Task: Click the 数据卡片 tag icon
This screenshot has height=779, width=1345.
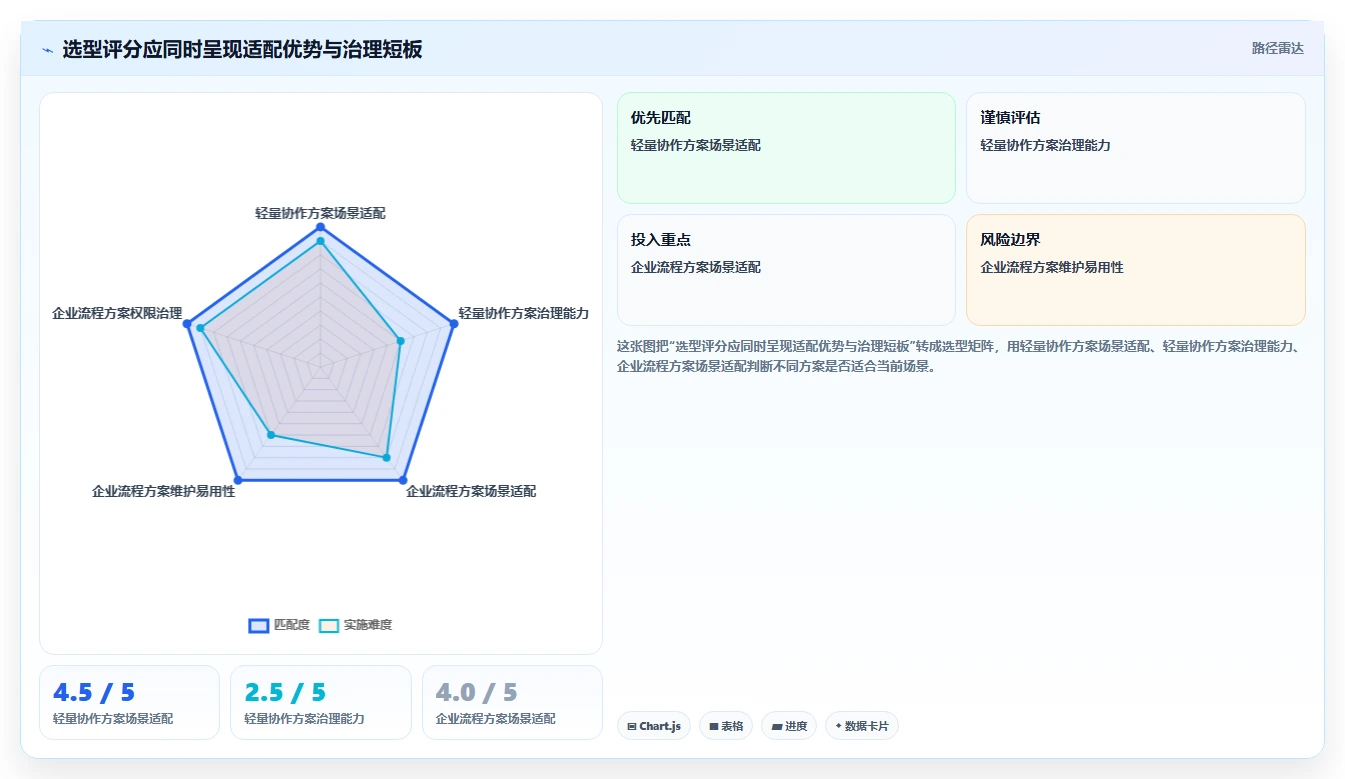Action: tap(839, 726)
